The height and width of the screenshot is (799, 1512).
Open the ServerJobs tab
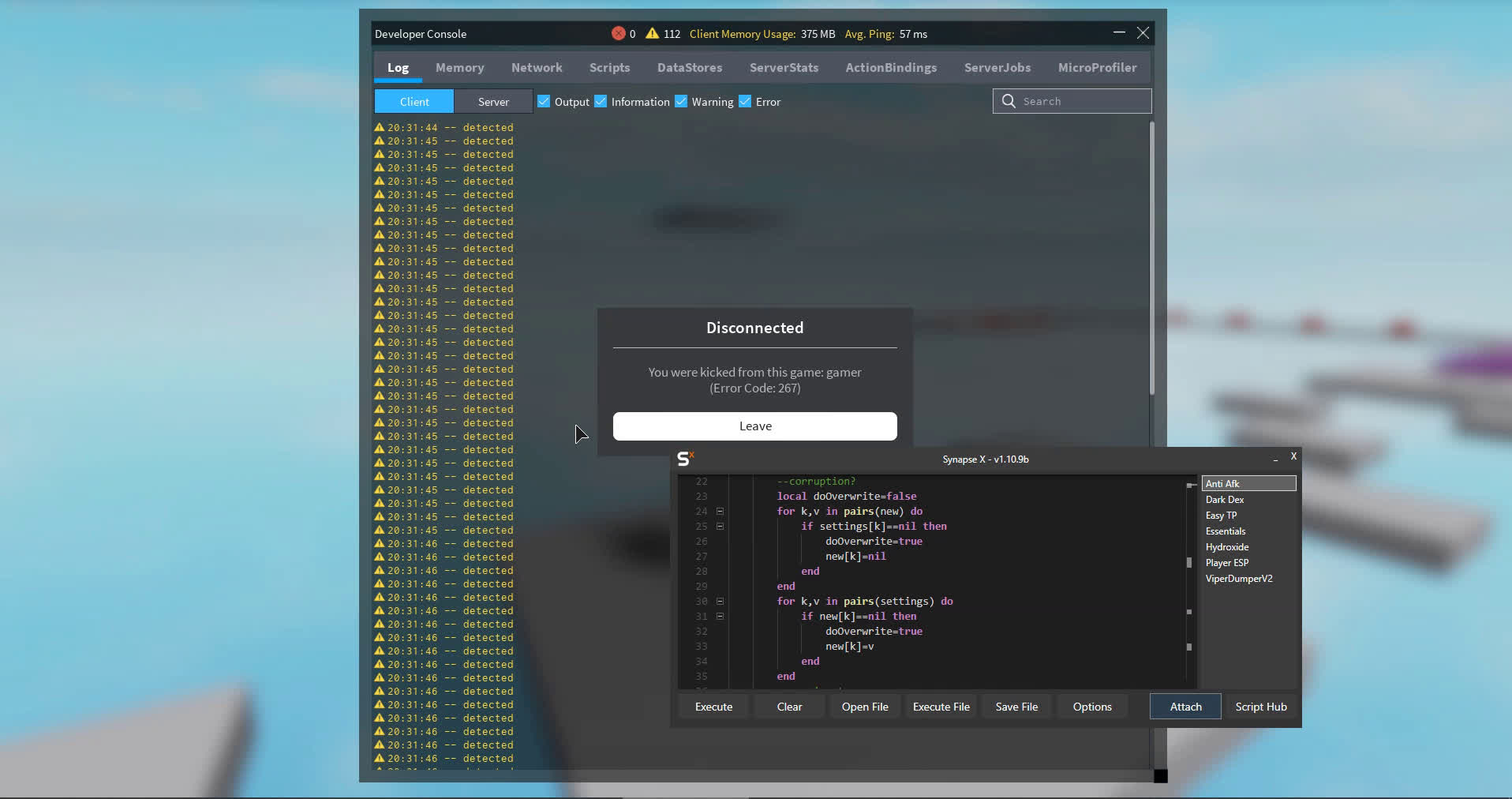click(997, 68)
